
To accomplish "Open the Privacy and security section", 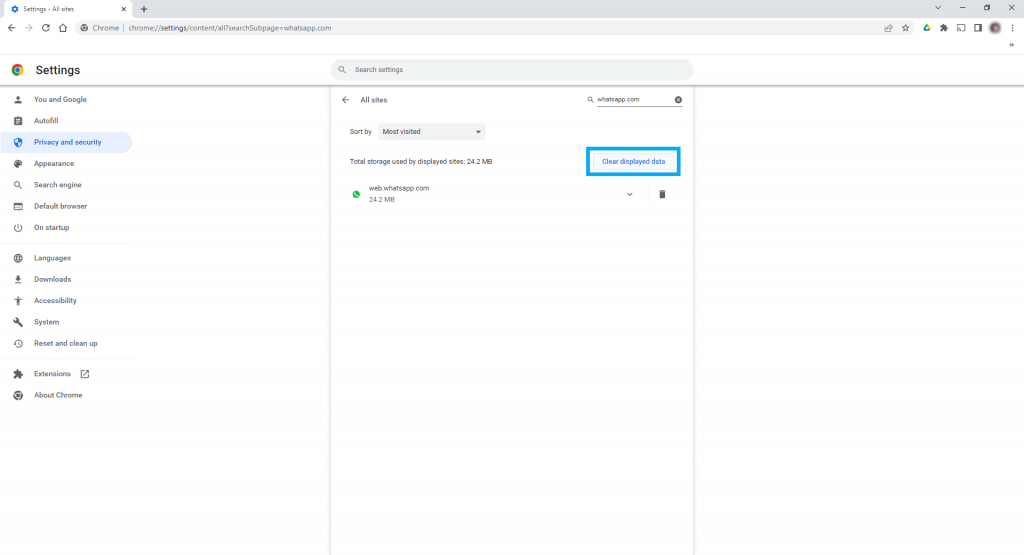I will click(x=67, y=142).
